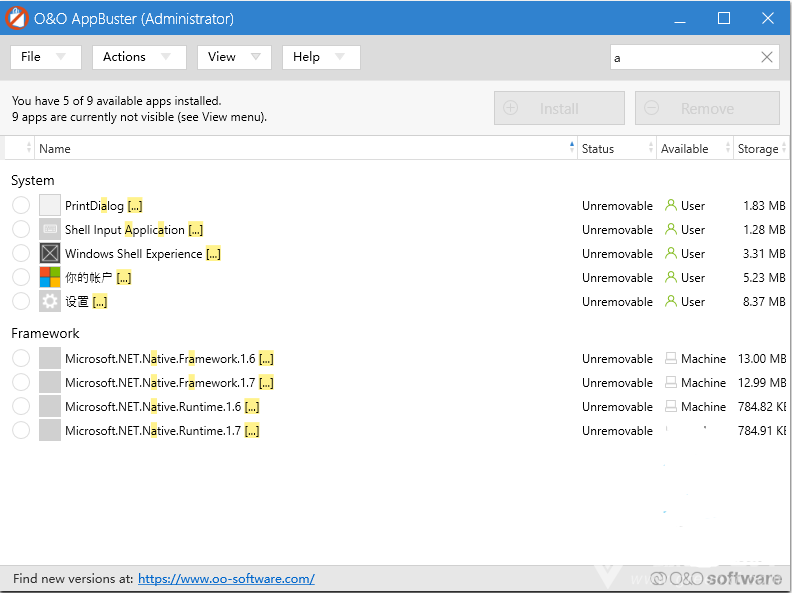
Task: Select the Windows Shell Experience radio button
Action: click(x=21, y=254)
